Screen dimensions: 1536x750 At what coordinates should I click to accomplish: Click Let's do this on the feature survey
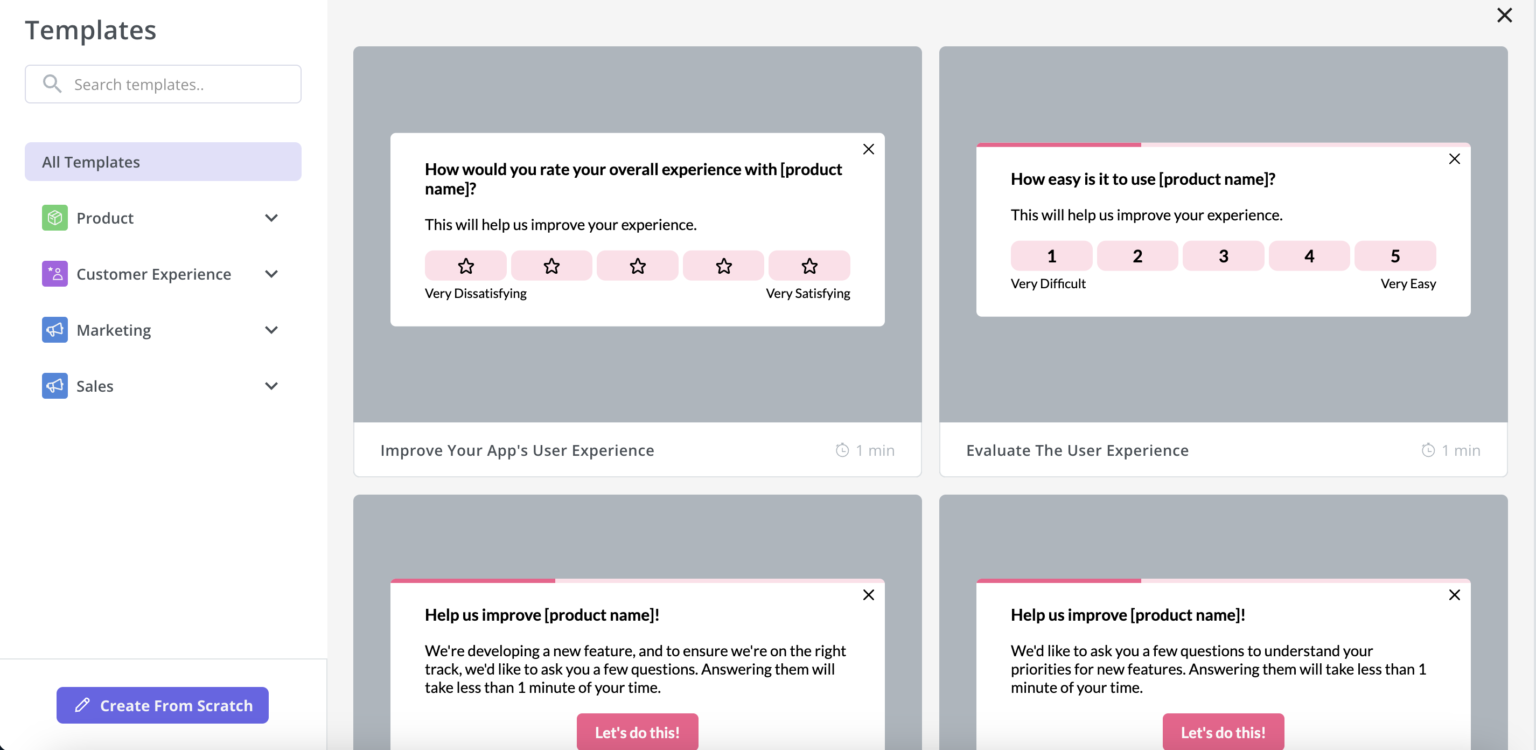coord(637,732)
